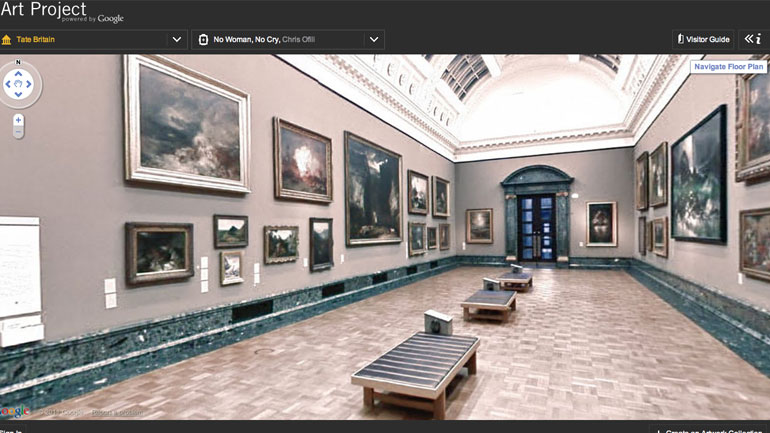This screenshot has width=770, height=433.
Task: Open the No Woman, No Cry artwork dropdown
Action: pos(288,40)
